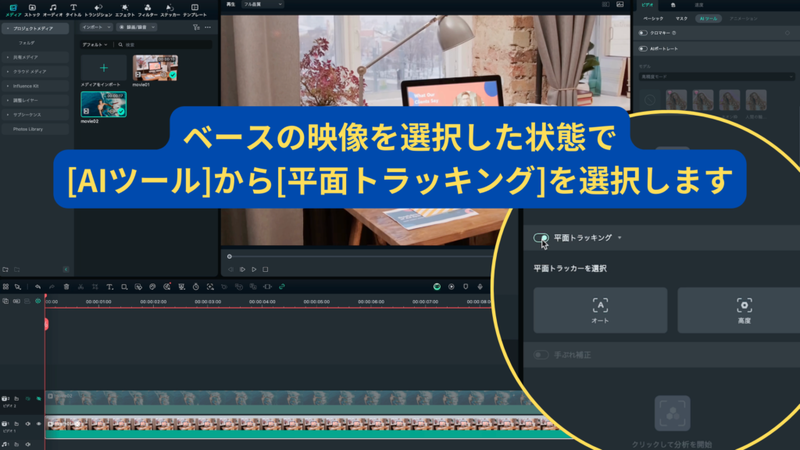Click the color palette icon in the timeline toolbar

tap(153, 287)
